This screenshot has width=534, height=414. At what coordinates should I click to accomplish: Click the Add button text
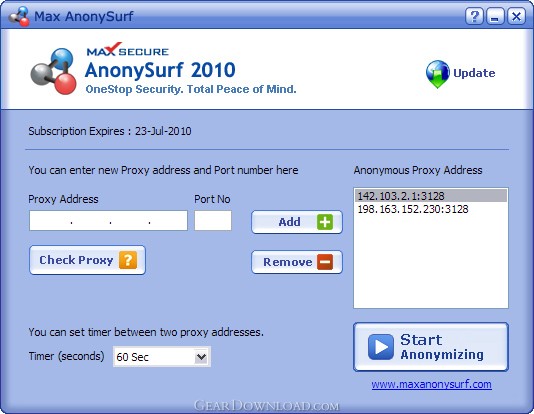coord(289,222)
